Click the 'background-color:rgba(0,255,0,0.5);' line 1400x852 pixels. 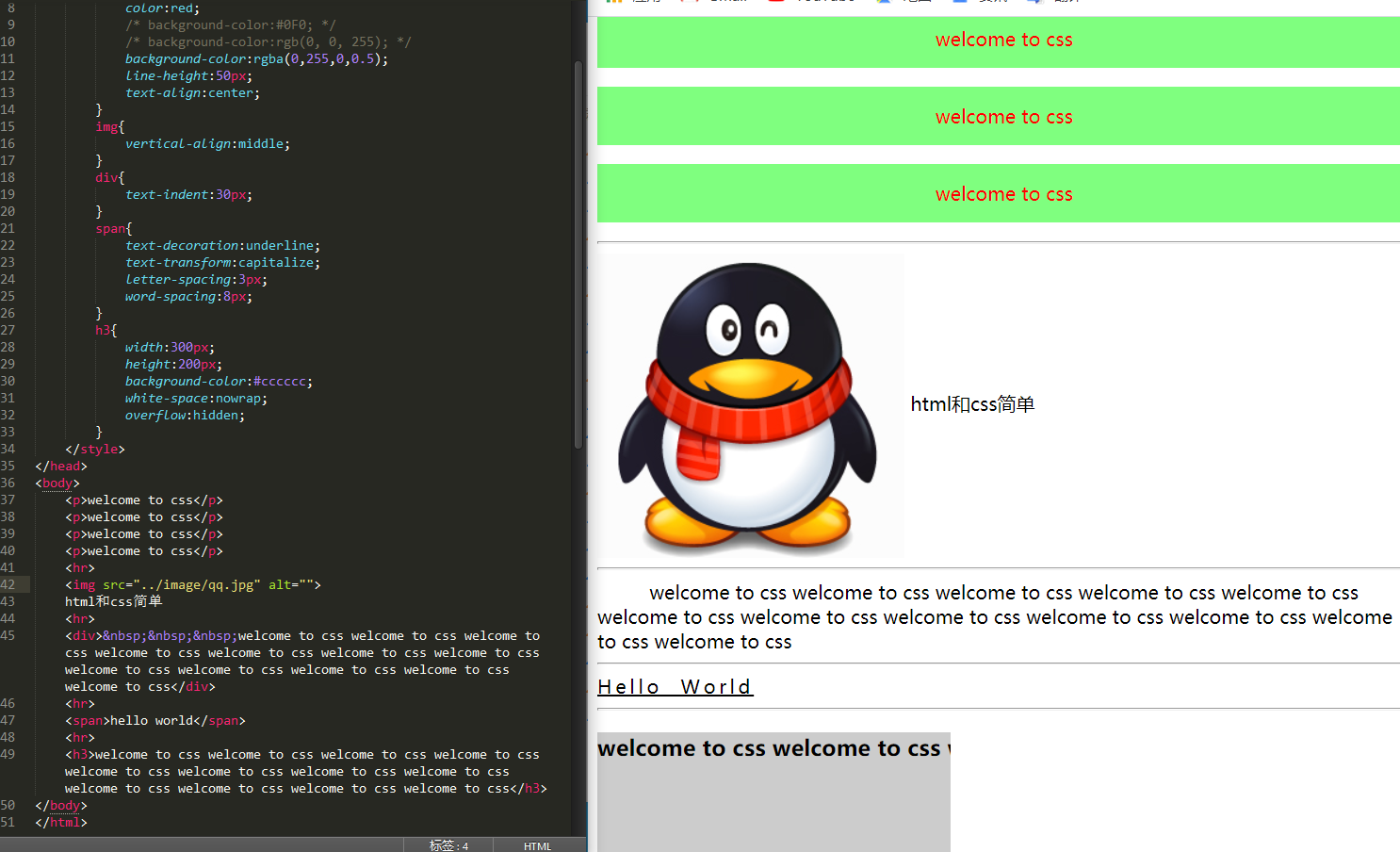(x=256, y=59)
